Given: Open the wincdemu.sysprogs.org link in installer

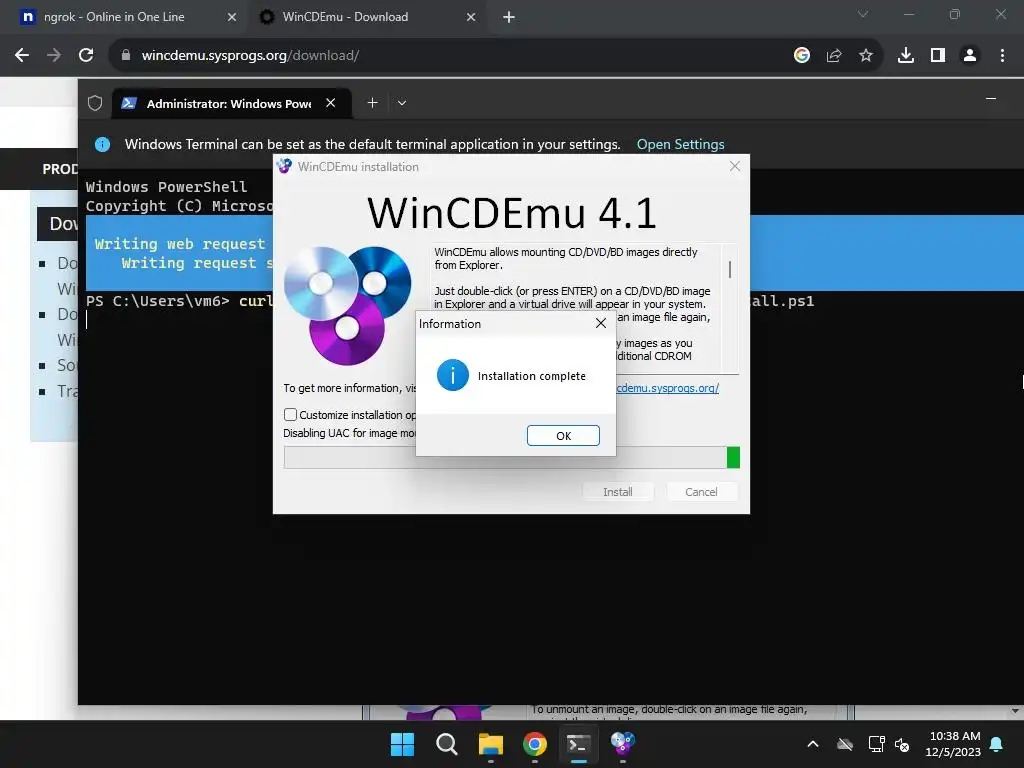Looking at the screenshot, I should pyautogui.click(x=667, y=388).
